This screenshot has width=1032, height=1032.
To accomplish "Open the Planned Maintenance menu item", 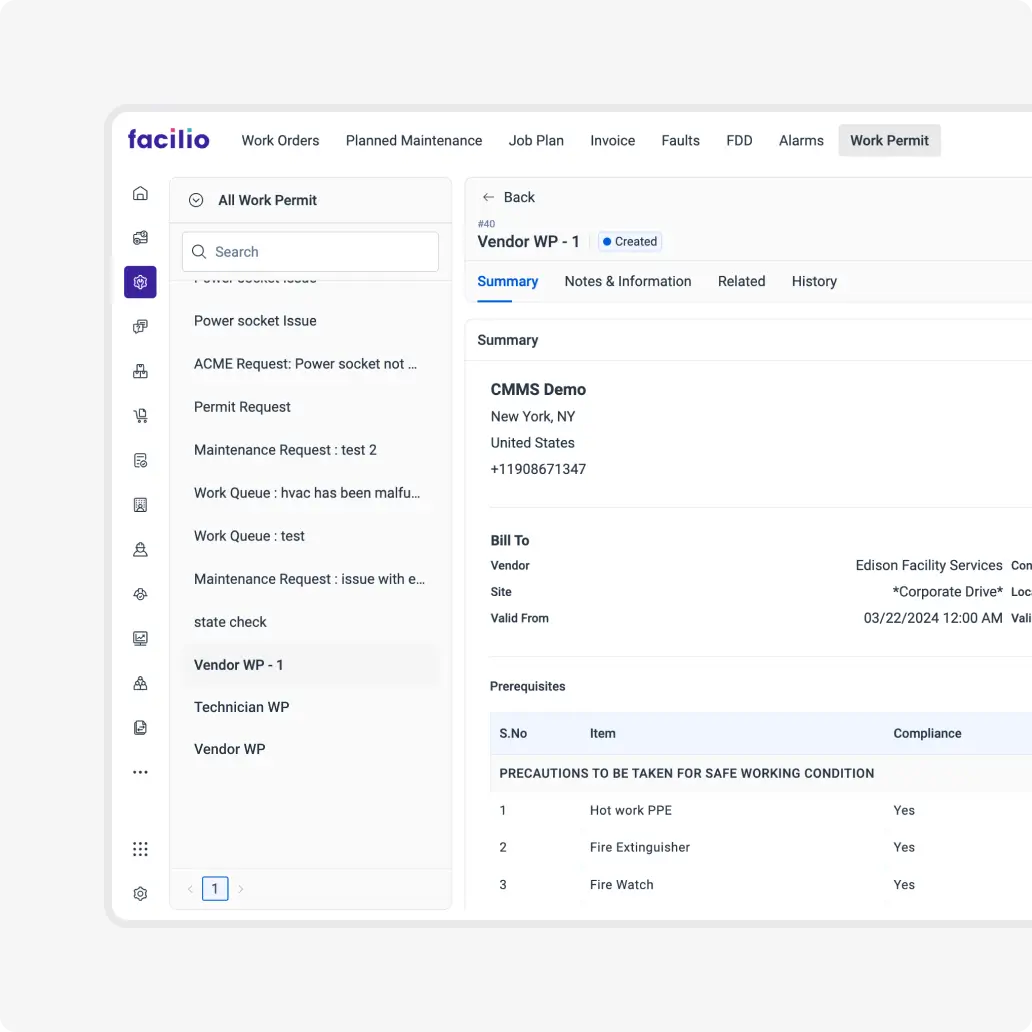I will click(414, 140).
